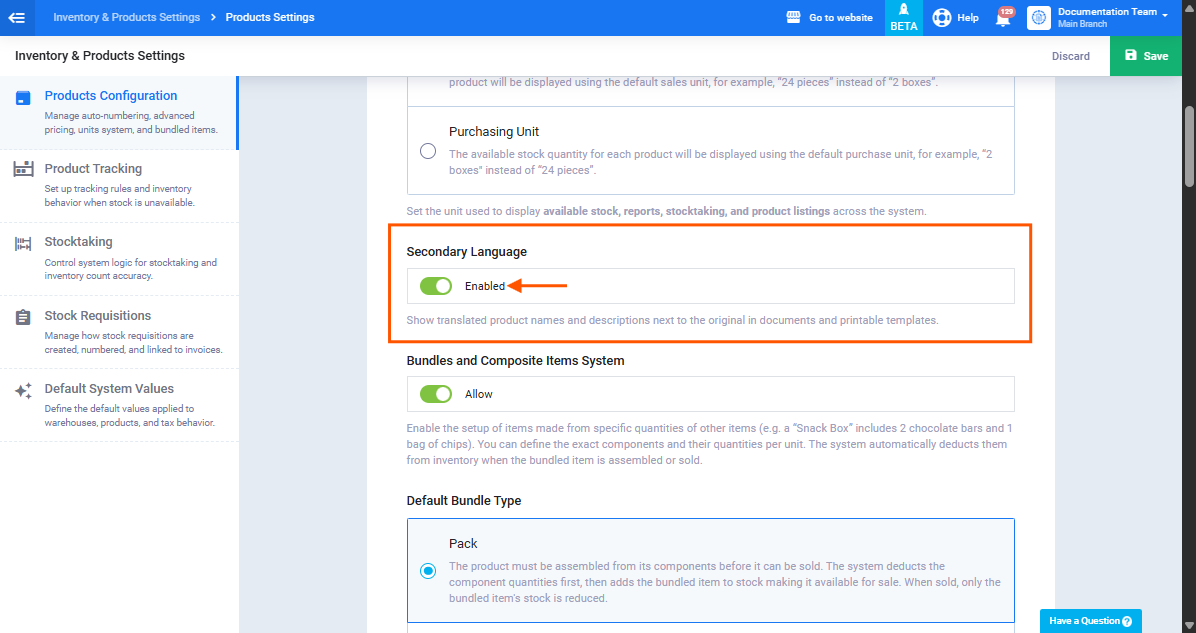1196x633 pixels.
Task: Select the Pack bundle type radio button
Action: [428, 570]
